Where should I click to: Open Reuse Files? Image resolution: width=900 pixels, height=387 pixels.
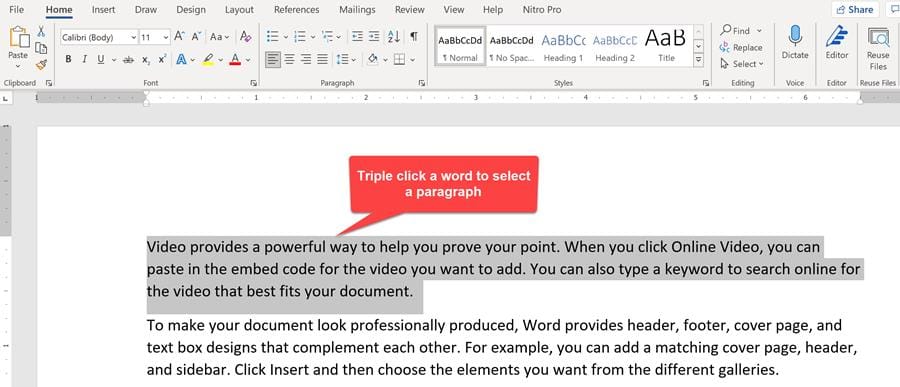point(878,48)
